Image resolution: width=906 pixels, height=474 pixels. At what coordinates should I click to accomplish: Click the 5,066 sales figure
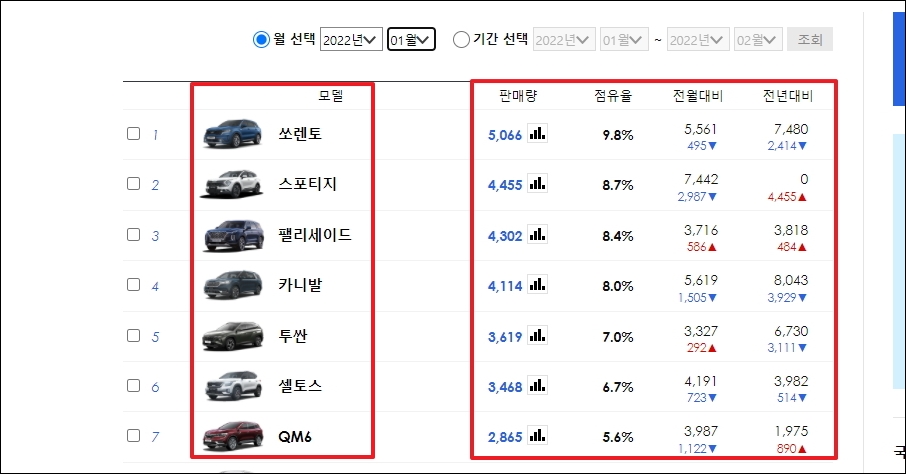[505, 135]
